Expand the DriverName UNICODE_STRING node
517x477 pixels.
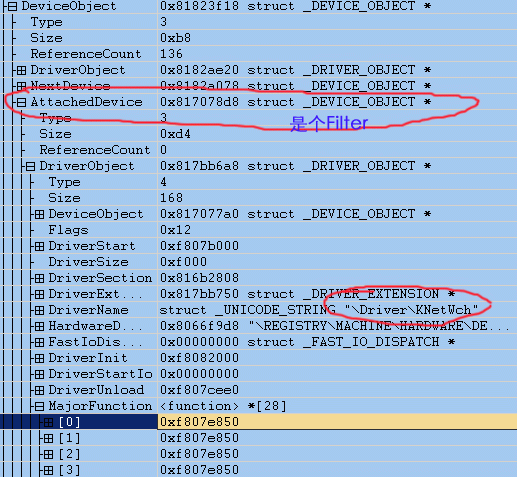[39, 310]
